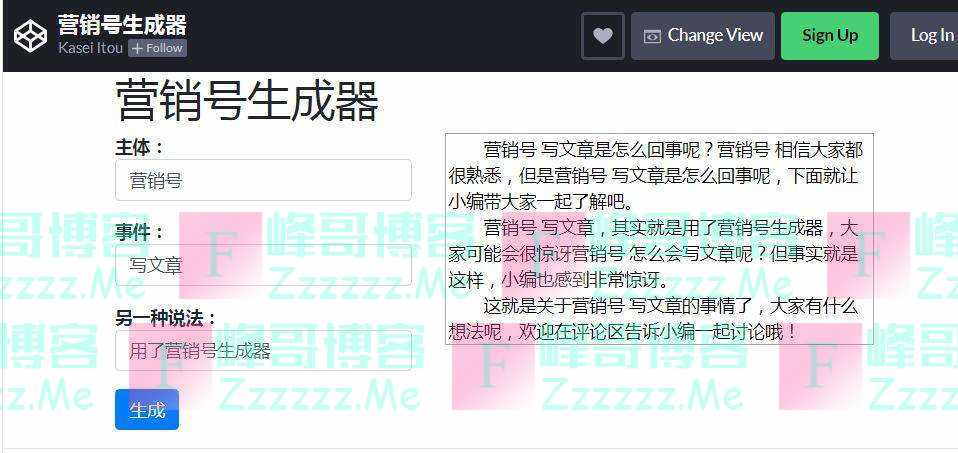Click the green Sign Up button

[x=830, y=36]
